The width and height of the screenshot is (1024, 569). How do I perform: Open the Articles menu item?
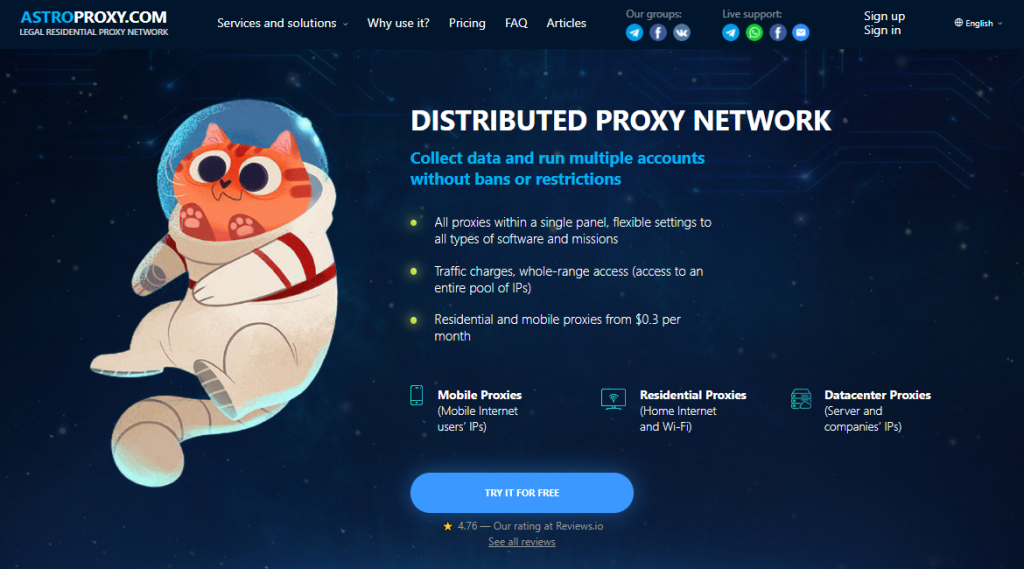[x=566, y=23]
